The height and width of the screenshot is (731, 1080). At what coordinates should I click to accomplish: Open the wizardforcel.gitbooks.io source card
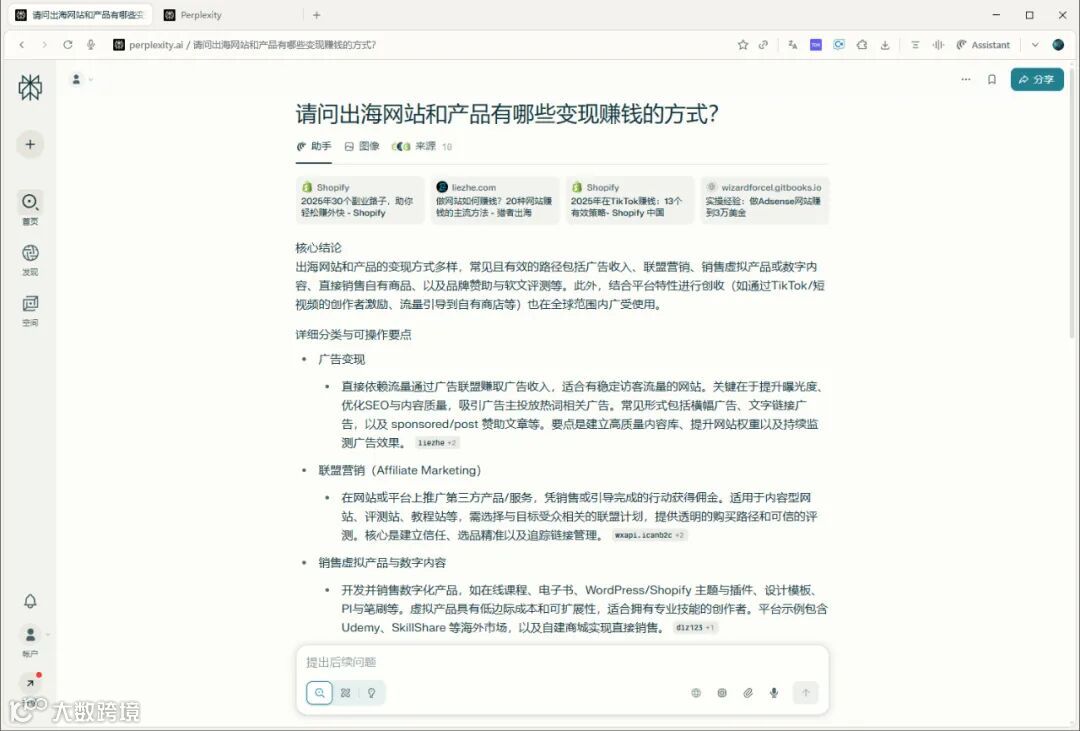pos(765,200)
